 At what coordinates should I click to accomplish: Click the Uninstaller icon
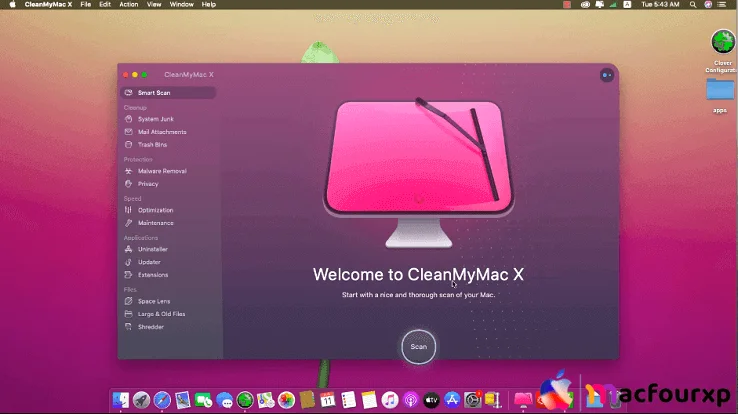tap(128, 249)
